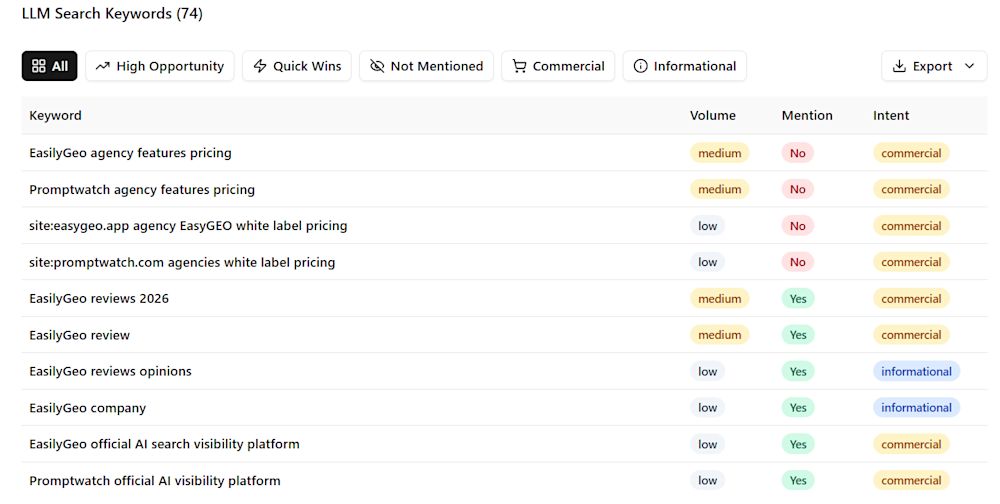Click the lightning bolt icon on Quick Wins
Viewport: 1000px width, 504px height.
click(x=260, y=66)
